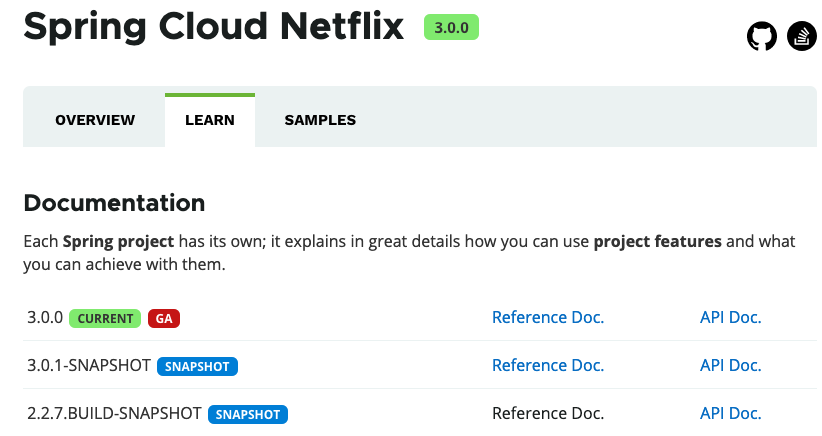
Task: Open API Doc for 2.2.7.BUILD-SNAPSHOT
Action: coord(730,413)
